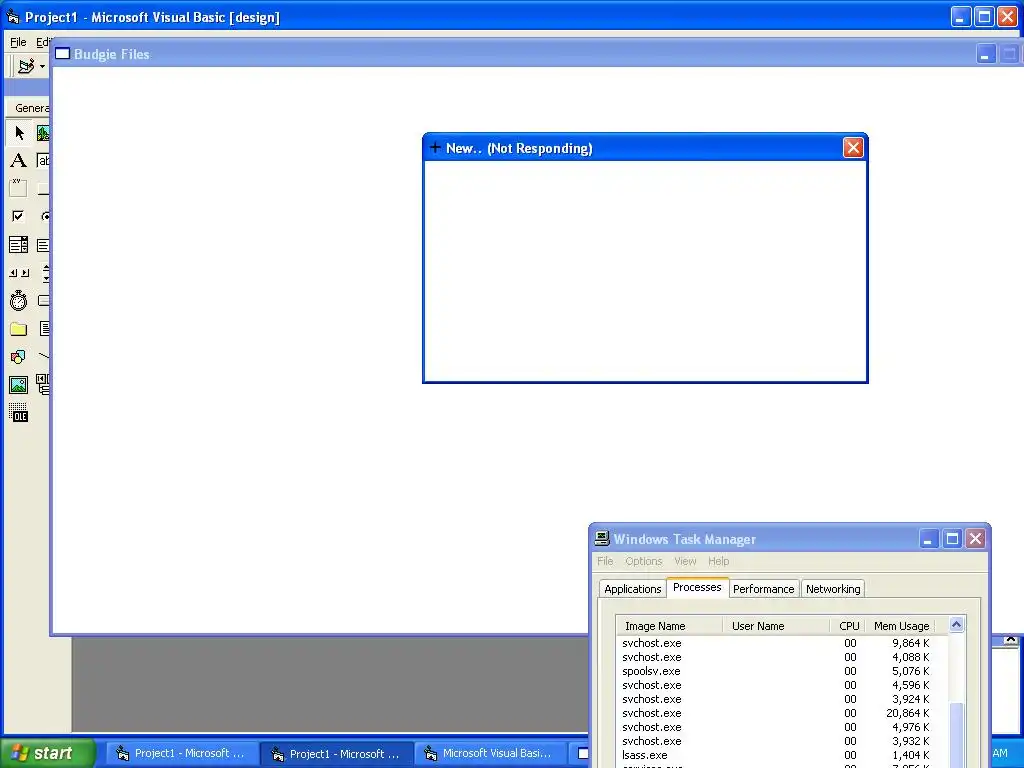The height and width of the screenshot is (768, 1024).
Task: Sort processes by Image Name column
Action: pos(669,626)
